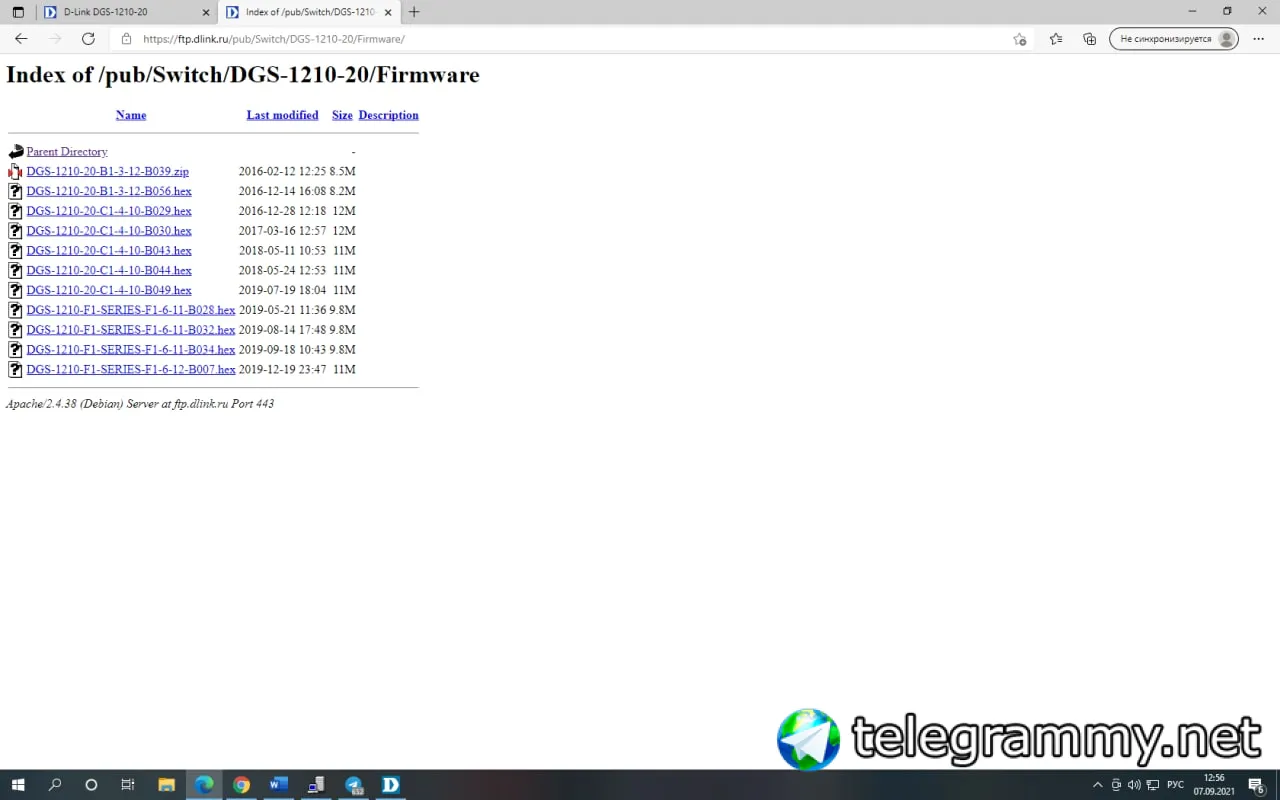Open DGS-1210-F1-SERIES-F1-6-11-B032.hex link

[131, 330]
